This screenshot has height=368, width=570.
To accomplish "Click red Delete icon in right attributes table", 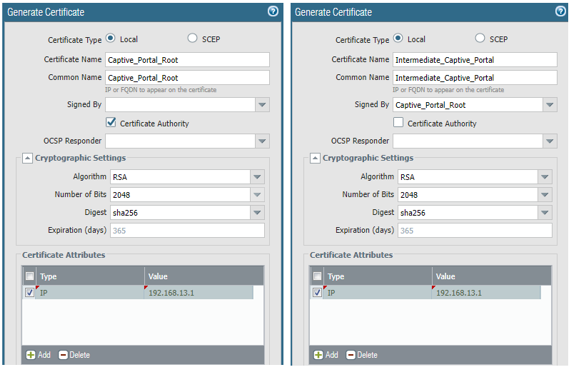I will click(351, 355).
